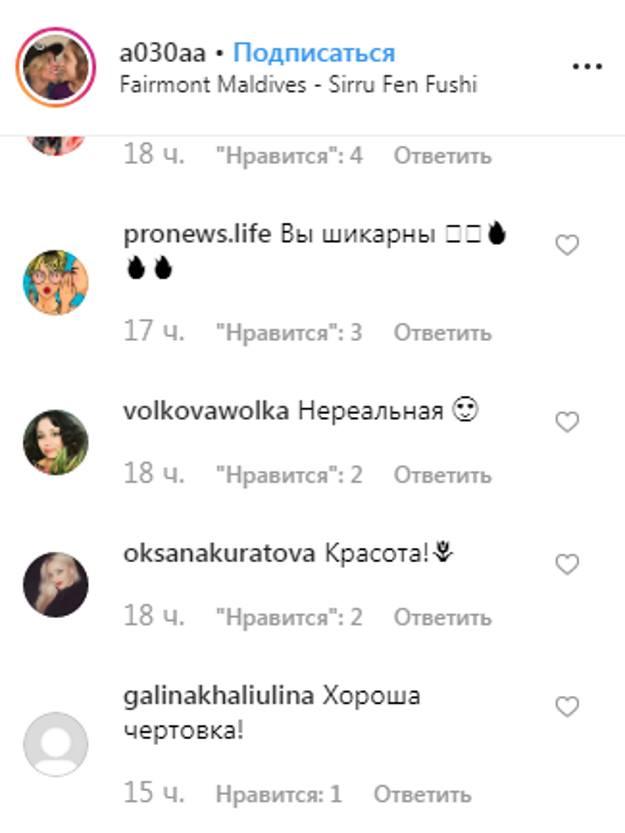
Task: Open a030aa profile picture story
Action: pos(56,67)
